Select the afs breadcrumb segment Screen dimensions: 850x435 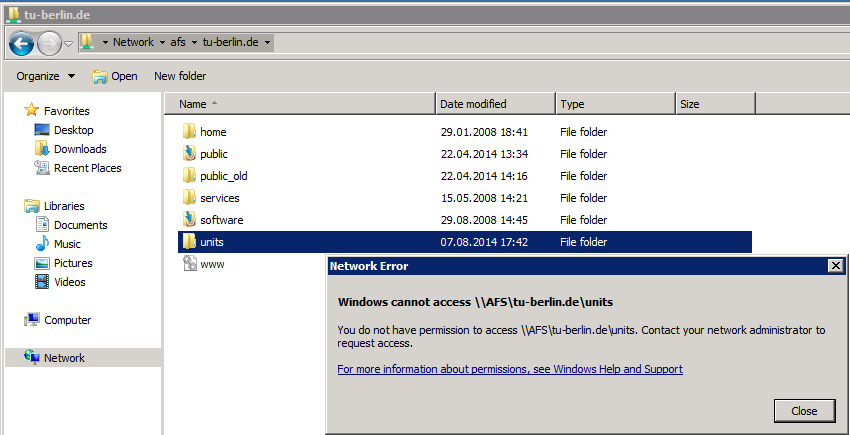click(x=178, y=42)
